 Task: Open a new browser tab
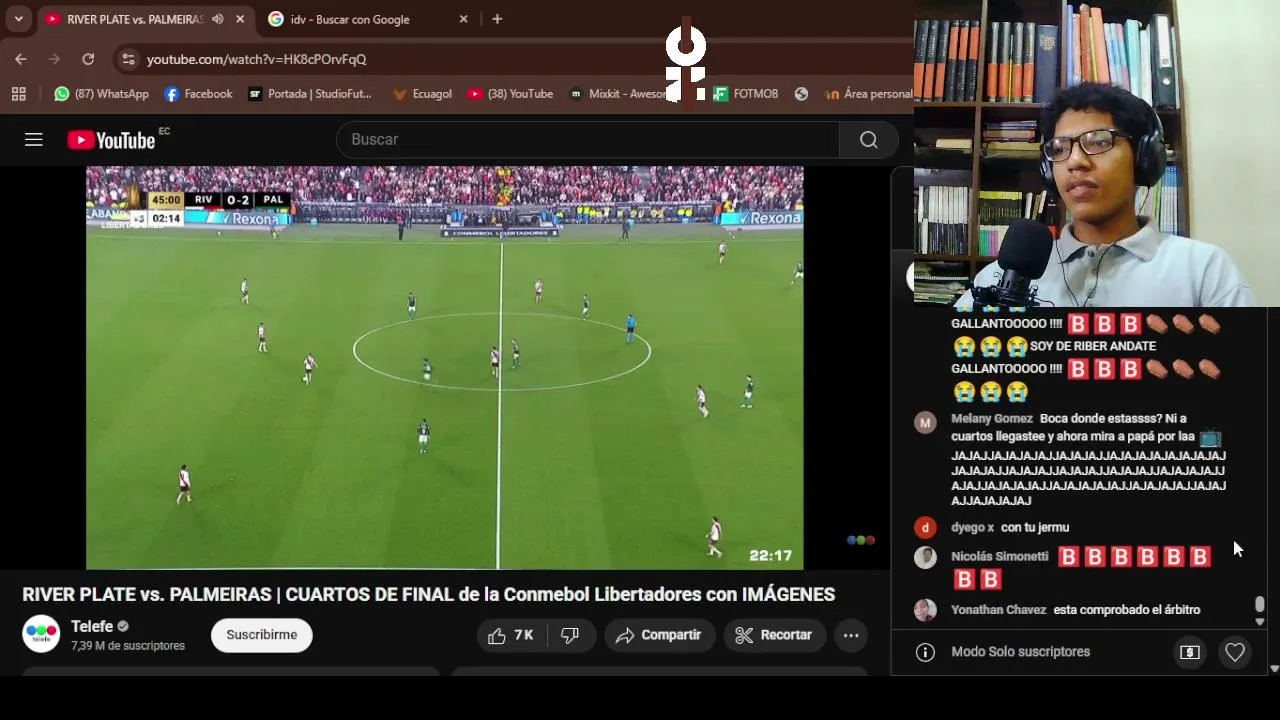[x=497, y=19]
